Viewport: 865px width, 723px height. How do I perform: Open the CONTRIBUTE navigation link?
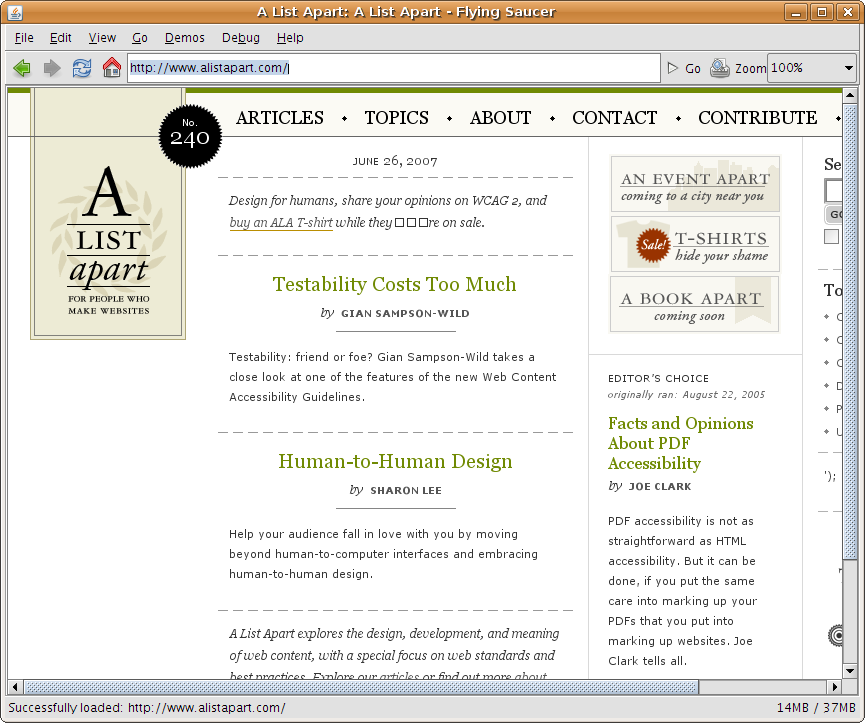point(757,117)
